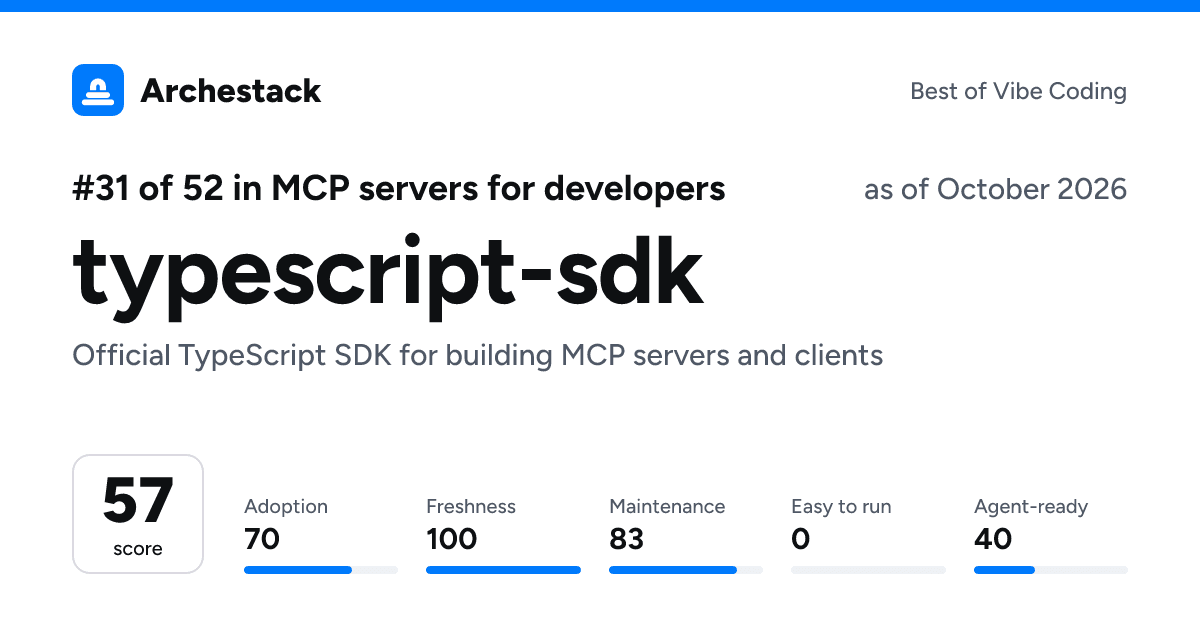Click the Adoption value 70

tap(262, 539)
